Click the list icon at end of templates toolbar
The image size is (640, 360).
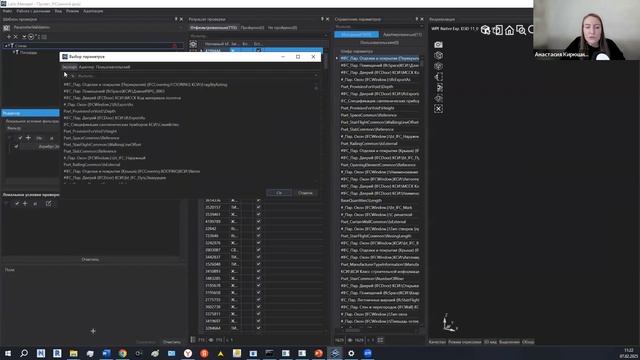coord(44,37)
